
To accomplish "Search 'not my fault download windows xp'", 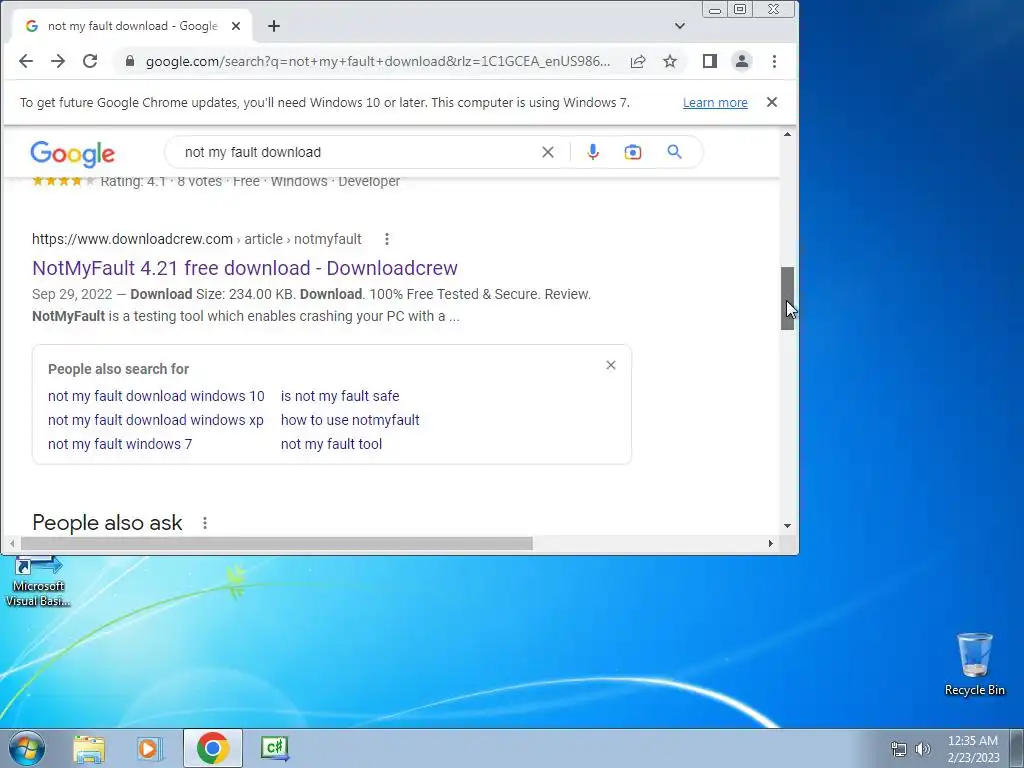I will tap(155, 420).
